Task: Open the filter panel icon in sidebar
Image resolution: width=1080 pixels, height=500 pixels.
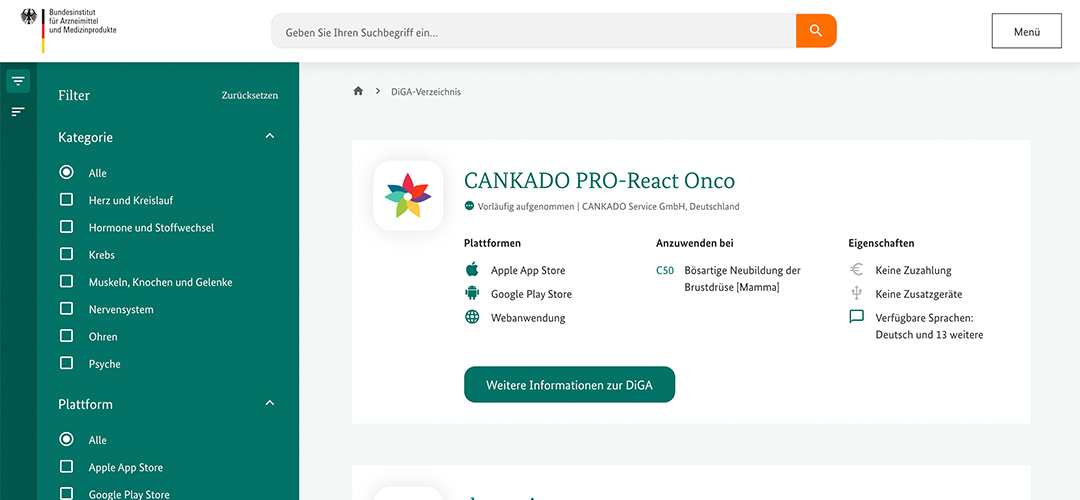Action: [18, 81]
